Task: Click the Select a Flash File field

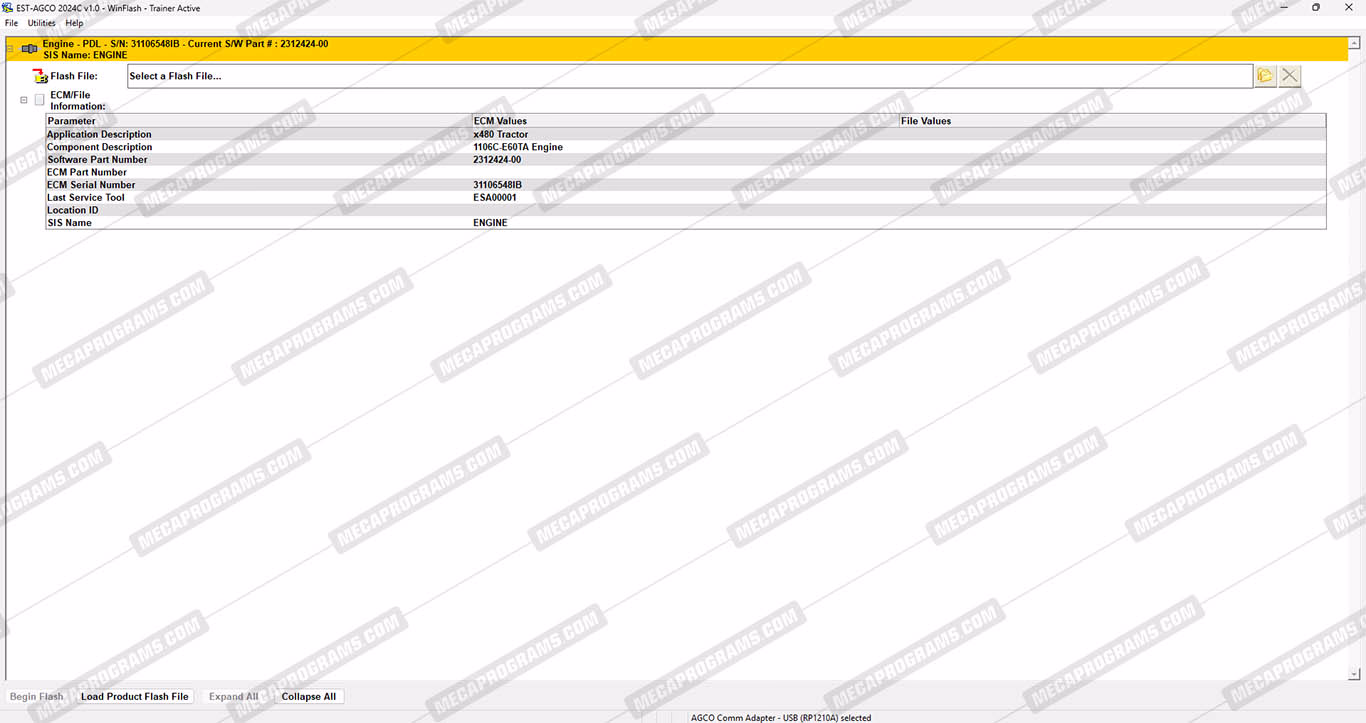Action: (689, 76)
